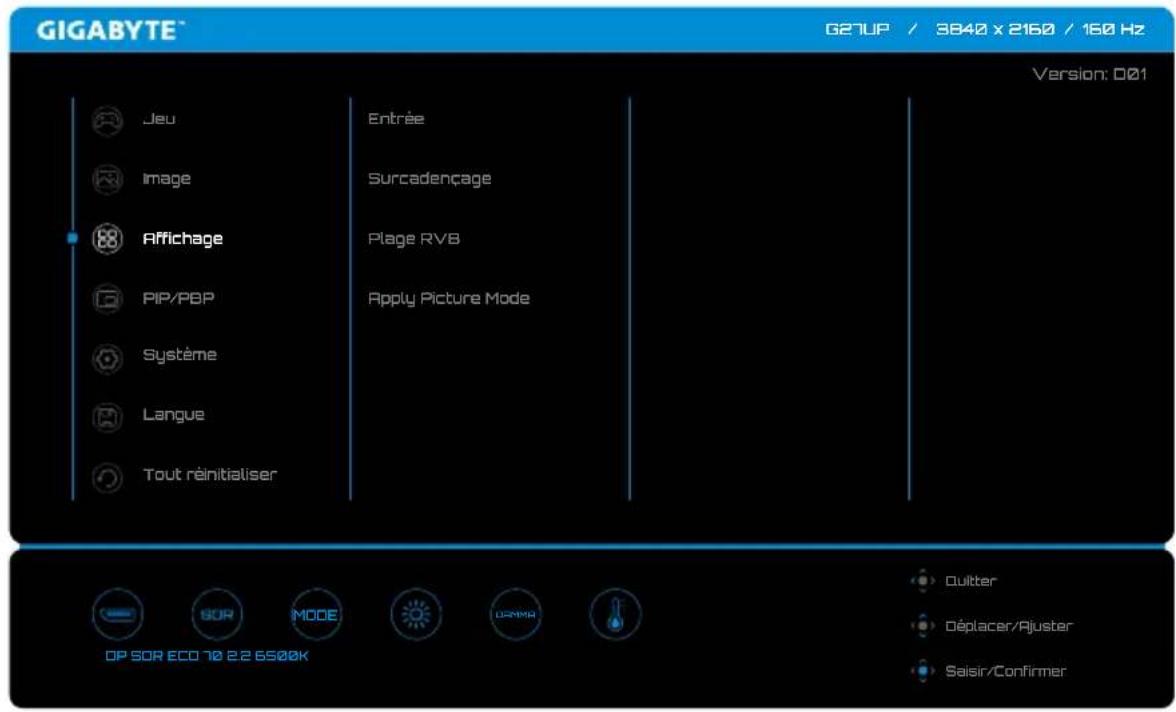Screen dimensions: 1176x712
Task: Click the GAMMA round icon
Action: coord(515,614)
